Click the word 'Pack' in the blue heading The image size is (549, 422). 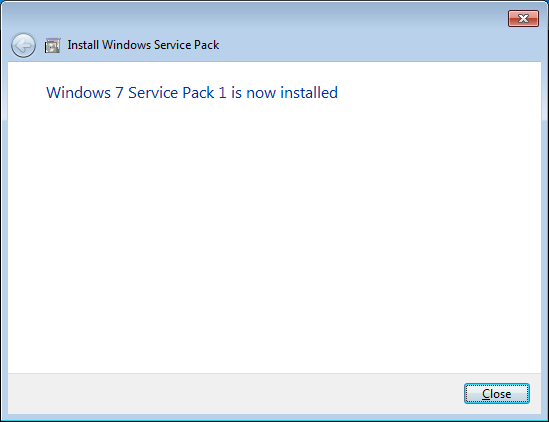coord(198,93)
